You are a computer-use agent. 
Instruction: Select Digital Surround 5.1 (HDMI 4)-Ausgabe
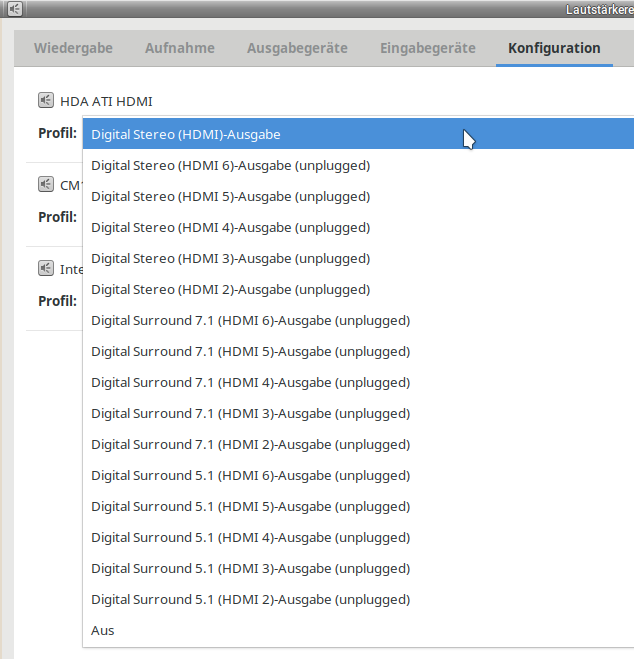[x=250, y=537]
